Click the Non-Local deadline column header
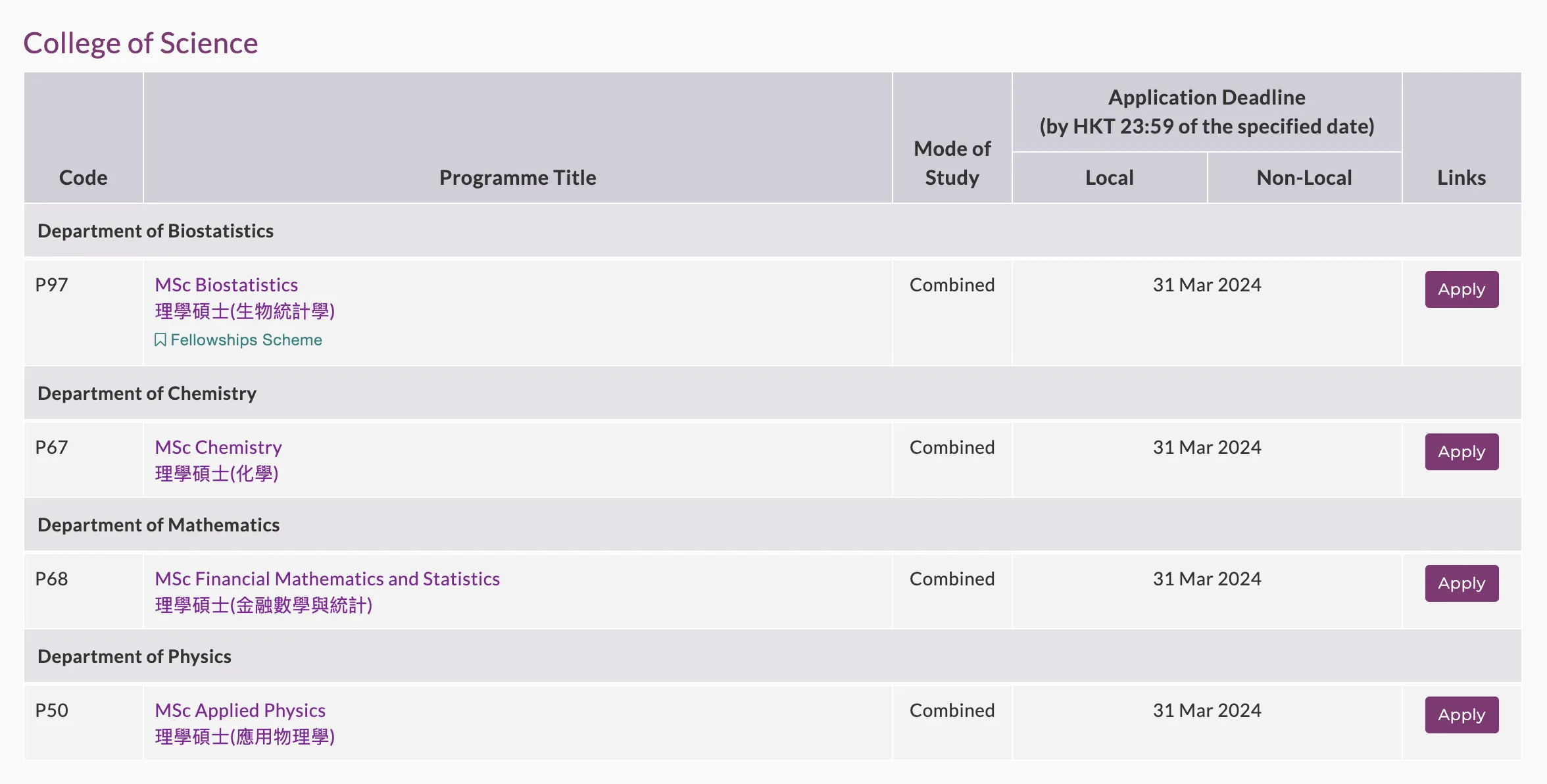This screenshot has height=784, width=1547. point(1304,178)
